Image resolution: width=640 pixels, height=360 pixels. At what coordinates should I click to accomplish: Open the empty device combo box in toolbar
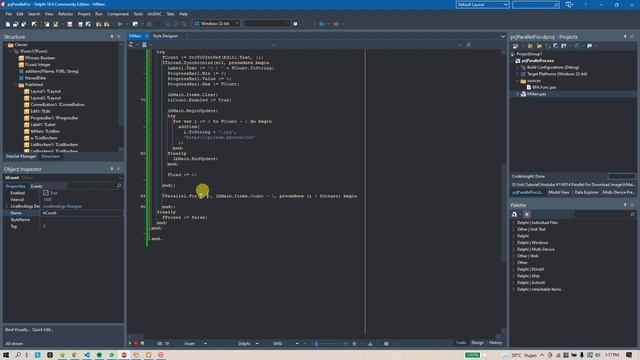267,24
